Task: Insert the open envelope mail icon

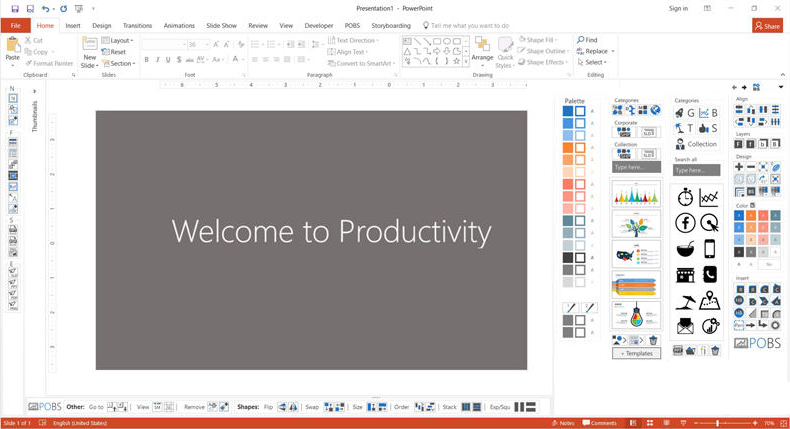Action: 685,326
